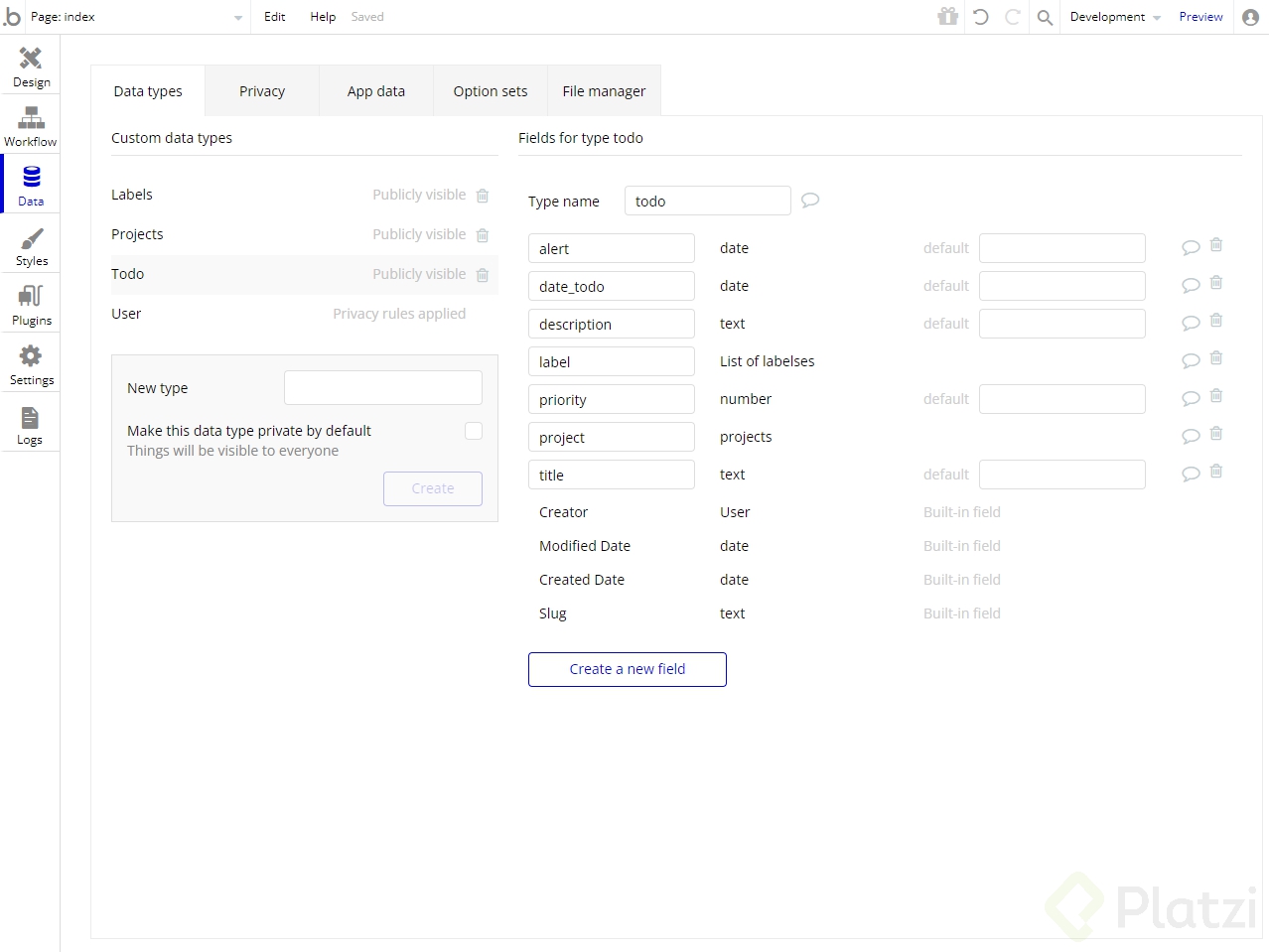Open the Design tab in sidebar
Image resolution: width=1269 pixels, height=952 pixels.
coord(31,67)
